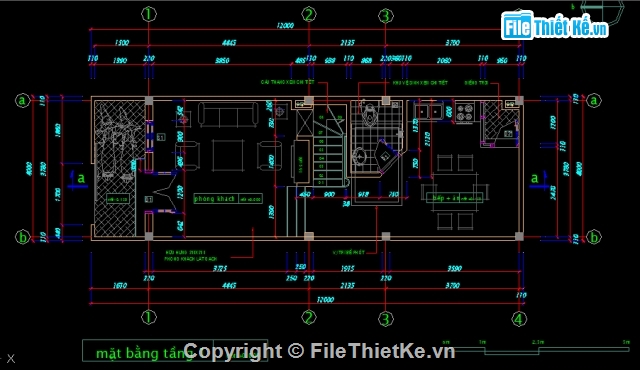Select the four-burner stove symbol in kitchen
The height and width of the screenshot is (370, 640).
coord(465,112)
